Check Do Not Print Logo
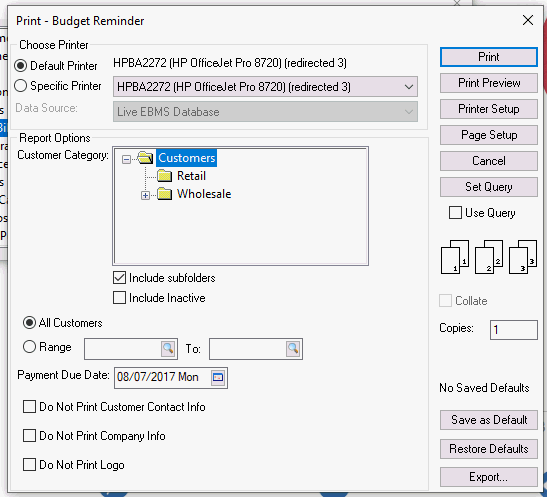Image resolution: width=547 pixels, height=497 pixels. (29, 465)
